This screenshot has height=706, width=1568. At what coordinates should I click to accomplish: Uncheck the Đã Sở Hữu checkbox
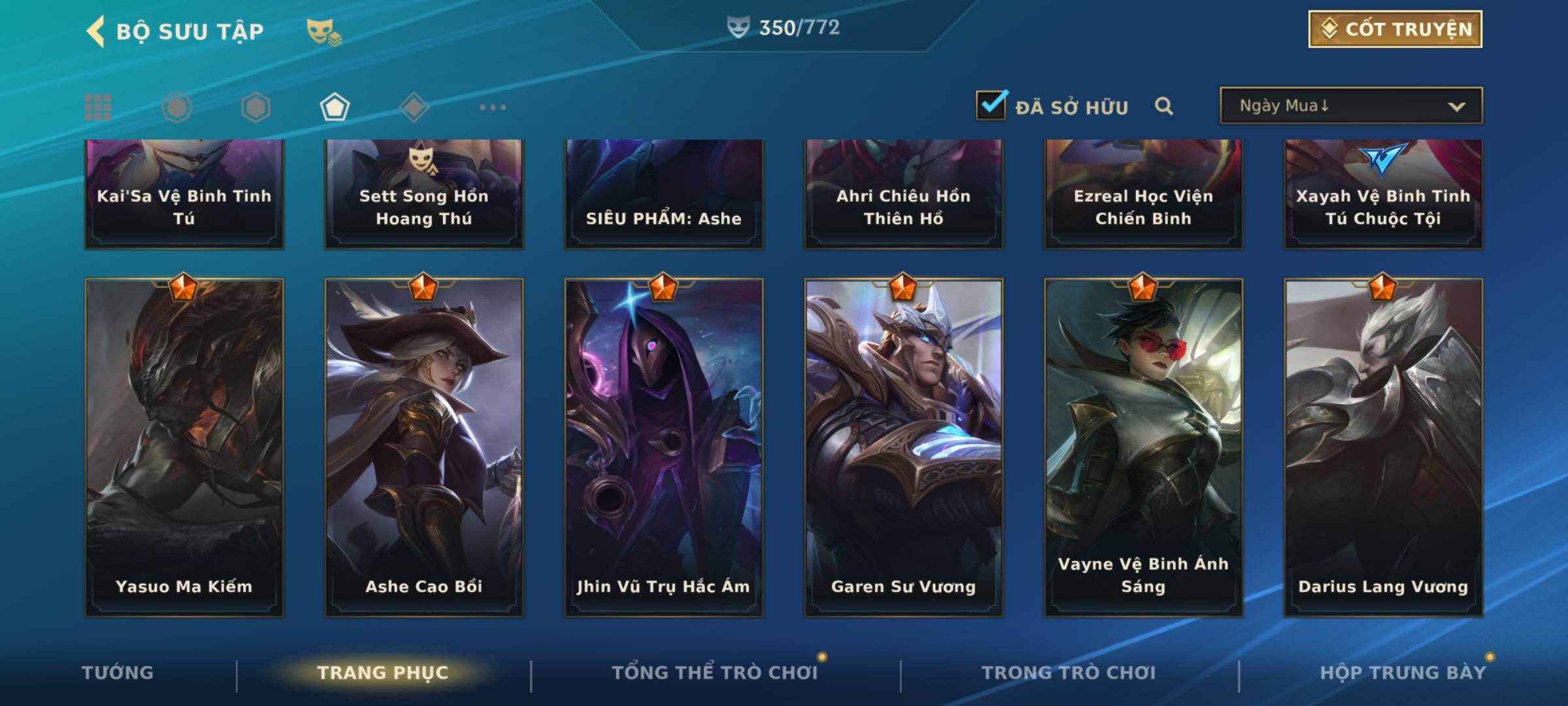[x=991, y=105]
